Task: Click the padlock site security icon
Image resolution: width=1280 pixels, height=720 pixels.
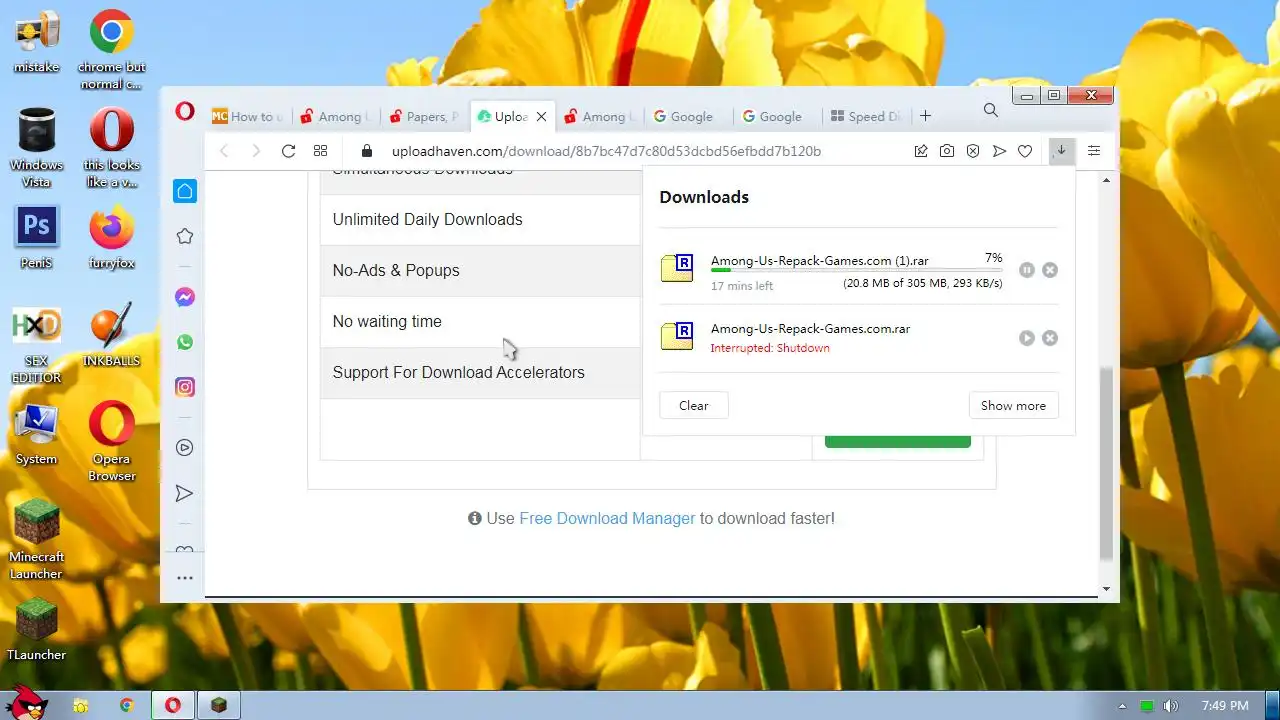Action: point(367,151)
